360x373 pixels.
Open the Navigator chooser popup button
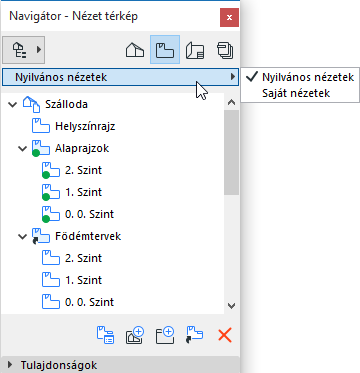[23, 50]
